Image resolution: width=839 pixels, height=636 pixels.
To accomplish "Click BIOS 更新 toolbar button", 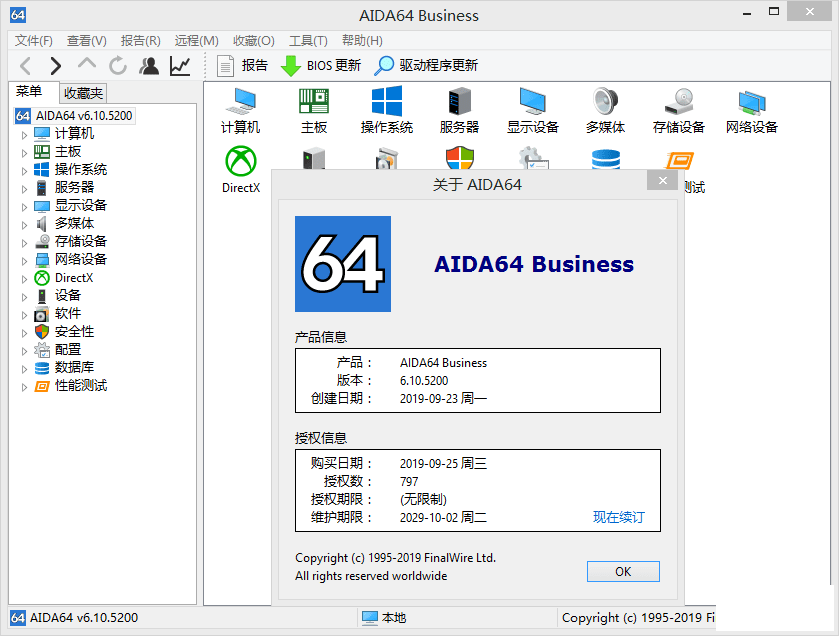I will tap(321, 66).
